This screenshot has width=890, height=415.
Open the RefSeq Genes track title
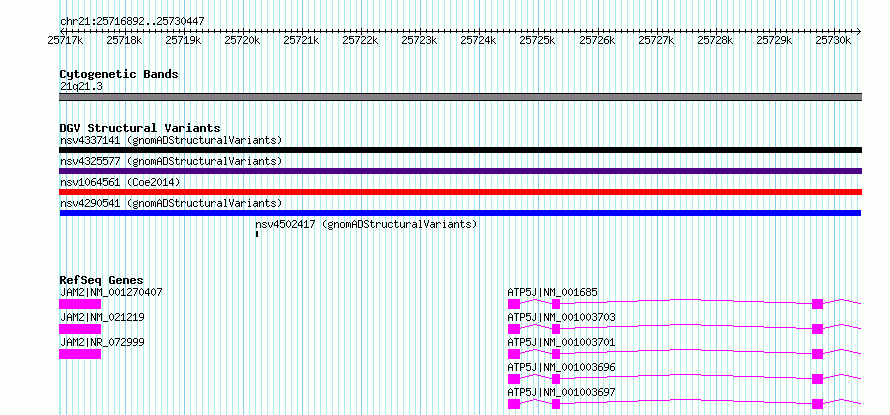tap(101, 280)
